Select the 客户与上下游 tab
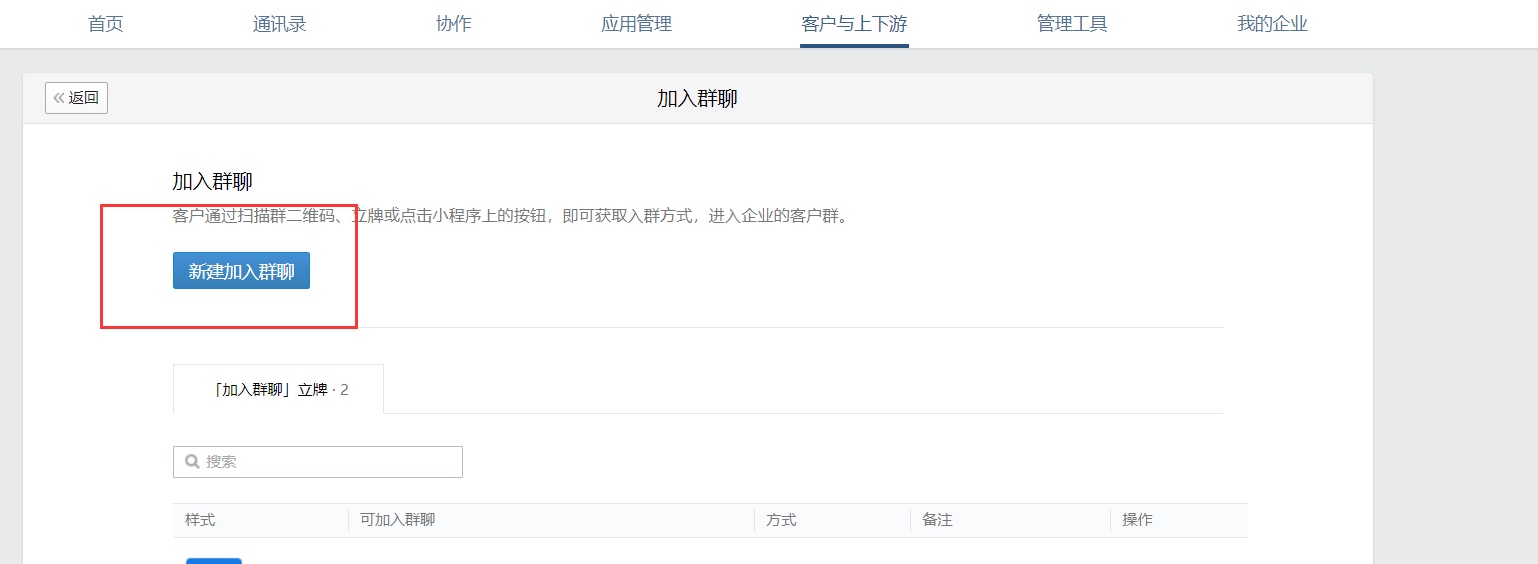The width and height of the screenshot is (1538, 564). point(854,24)
